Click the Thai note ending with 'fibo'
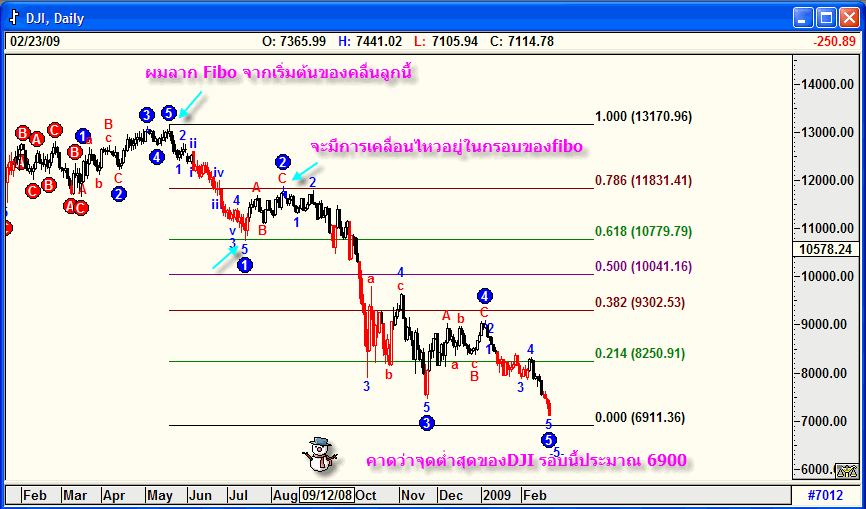Screen dimensions: 866x509 point(446,147)
